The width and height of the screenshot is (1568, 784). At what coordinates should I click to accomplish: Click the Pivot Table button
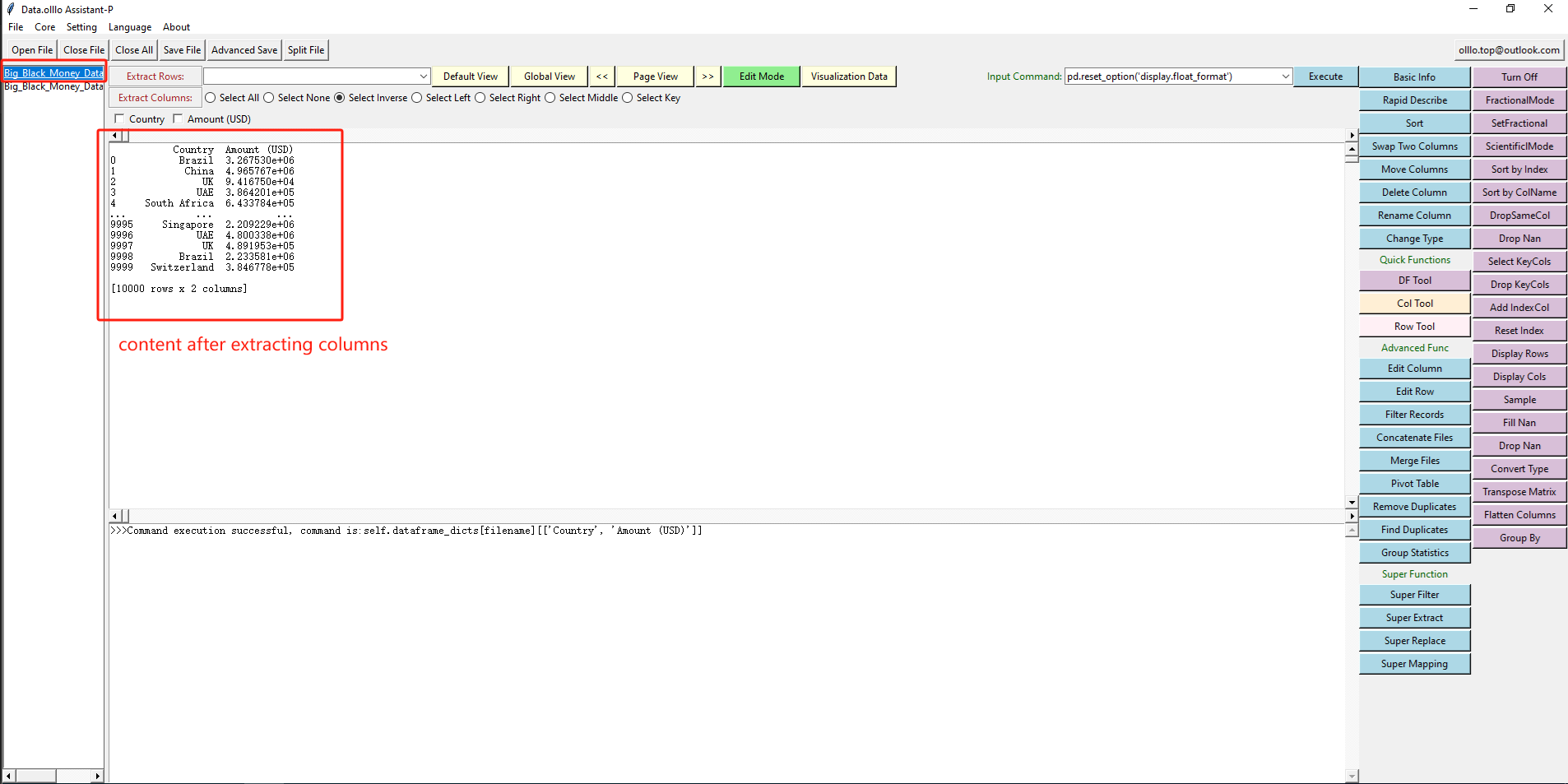coord(1414,484)
